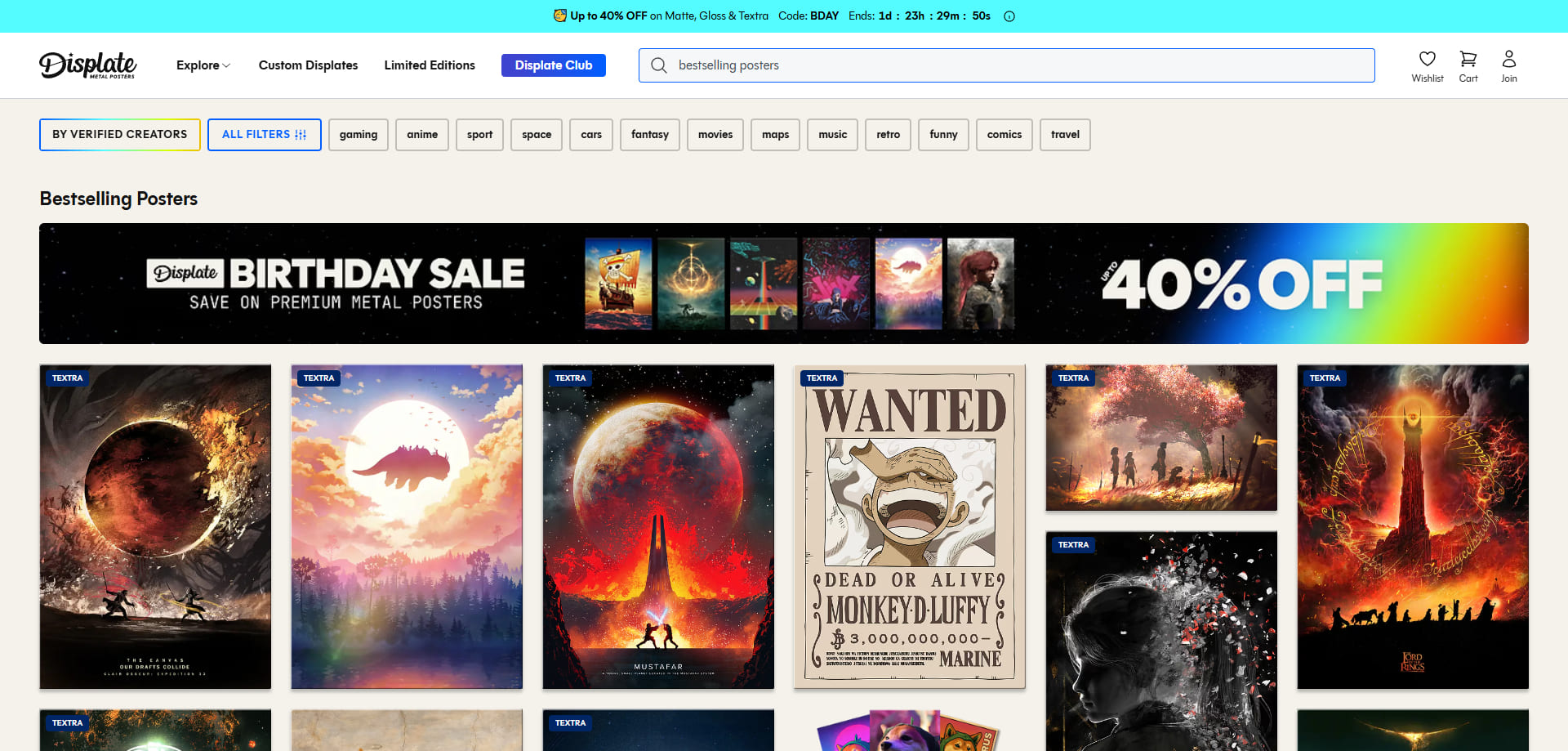Click the search magnifier icon
Screen dimensions: 1568x751
[658, 65]
